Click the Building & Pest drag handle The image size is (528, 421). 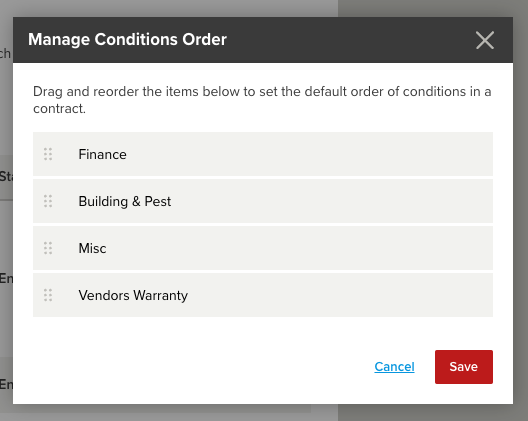click(x=48, y=201)
